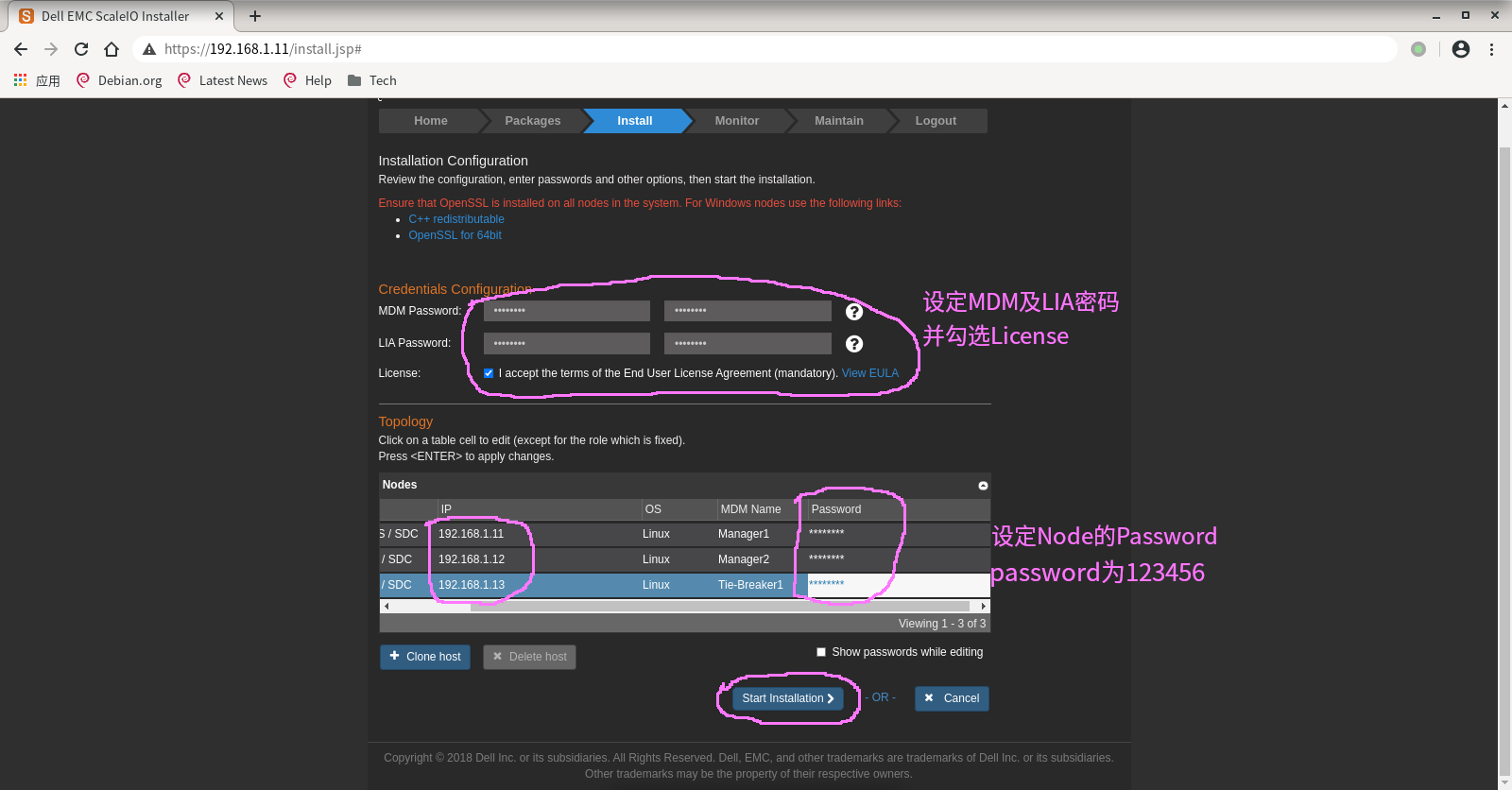Go back to the previous page
The image size is (1512, 790).
click(21, 49)
